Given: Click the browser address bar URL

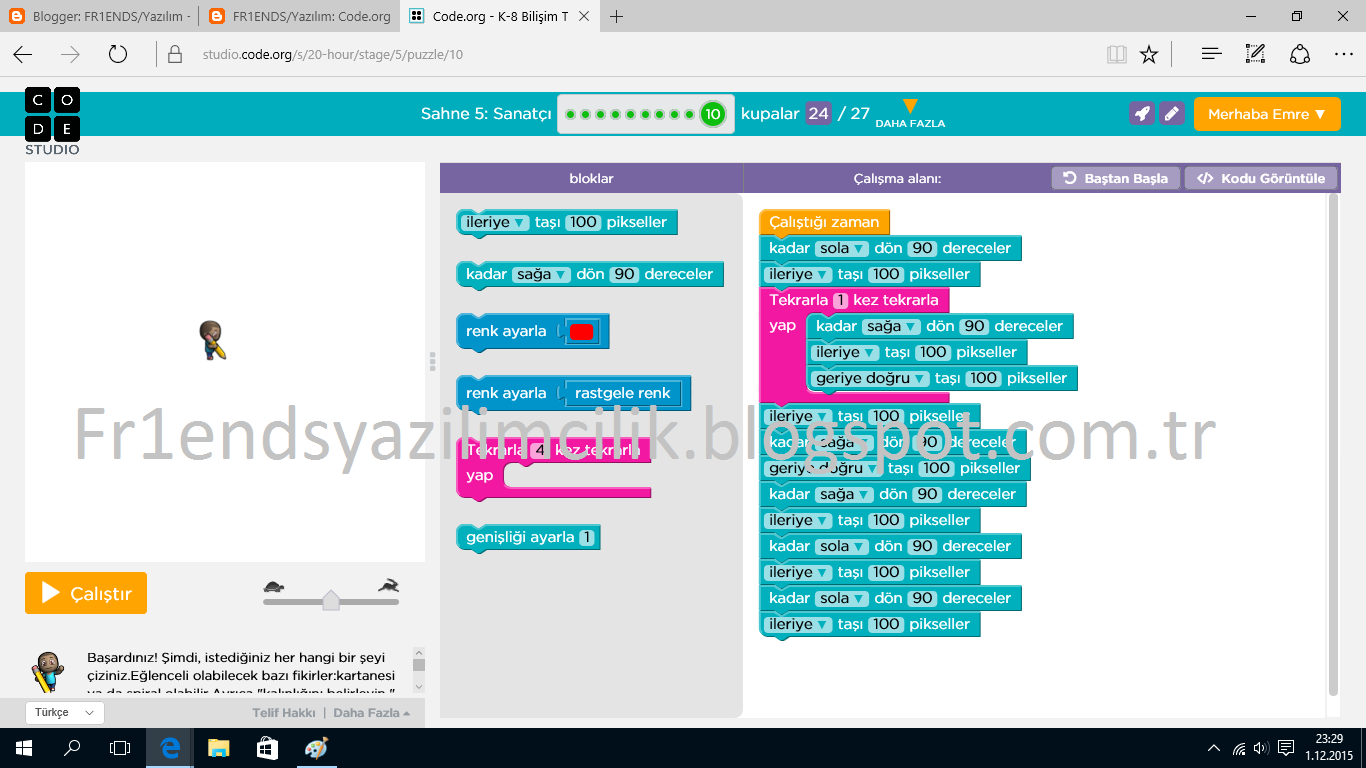Looking at the screenshot, I should pyautogui.click(x=332, y=54).
